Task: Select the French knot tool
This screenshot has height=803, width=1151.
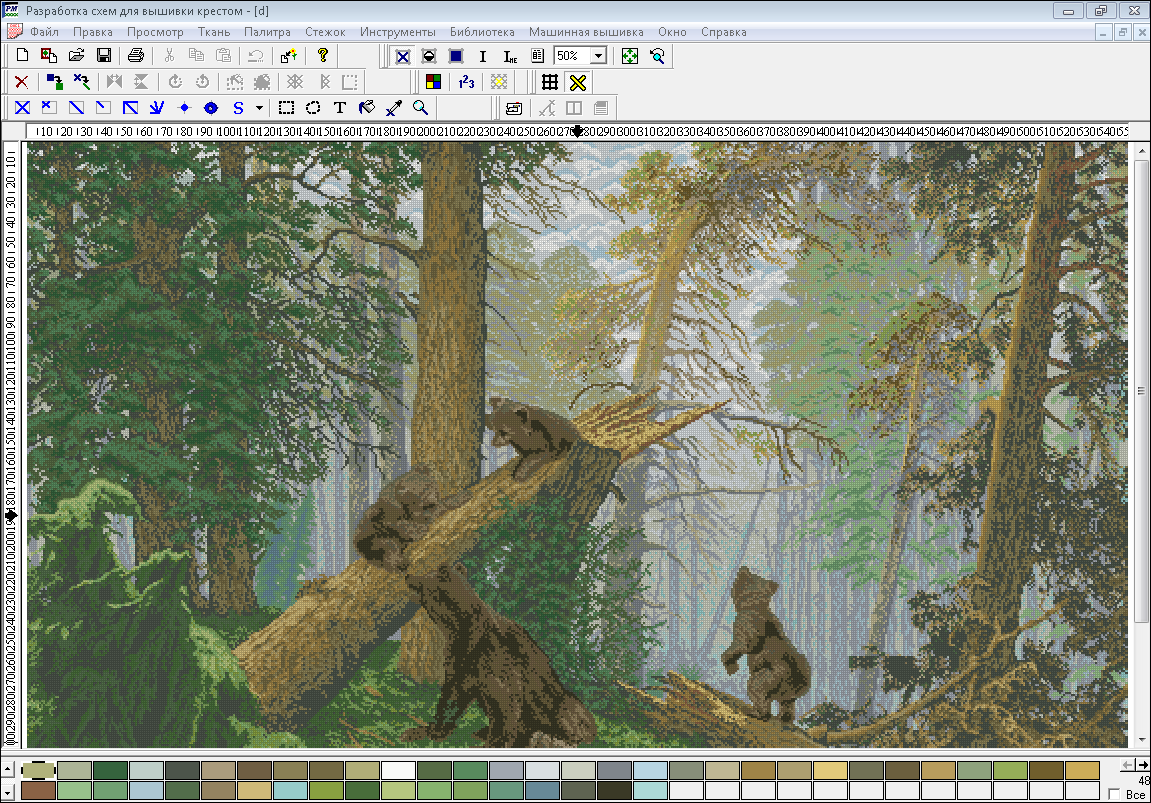Action: coord(184,108)
